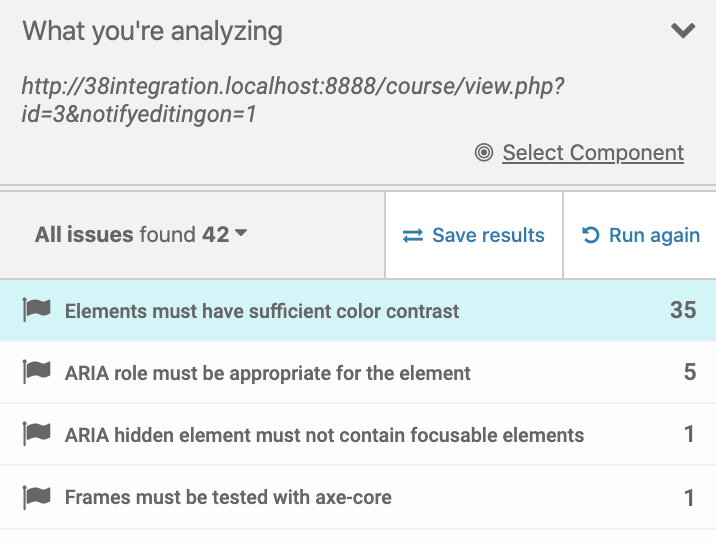Click Save results button

pyautogui.click(x=474, y=235)
